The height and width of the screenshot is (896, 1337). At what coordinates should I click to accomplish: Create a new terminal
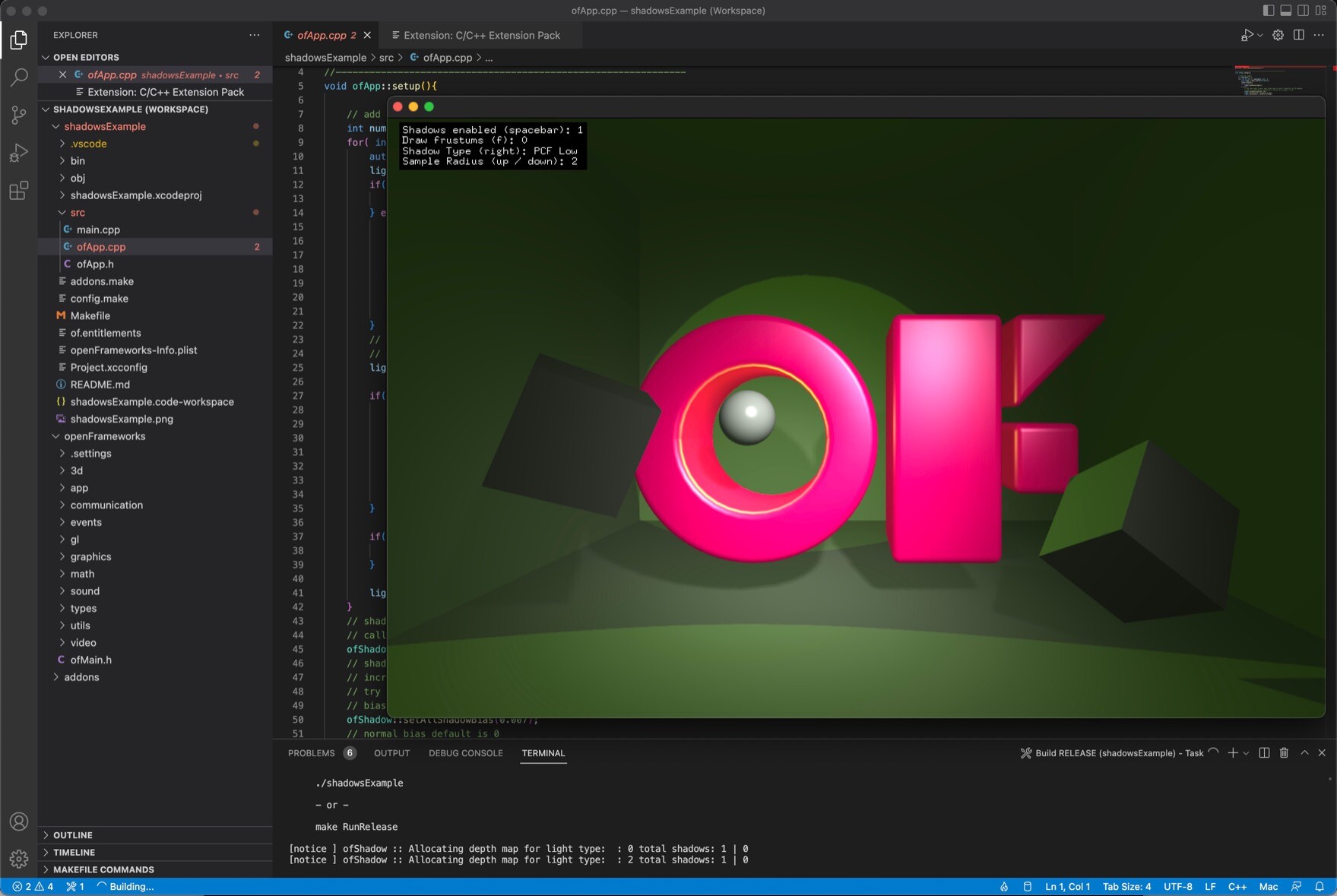point(1233,753)
